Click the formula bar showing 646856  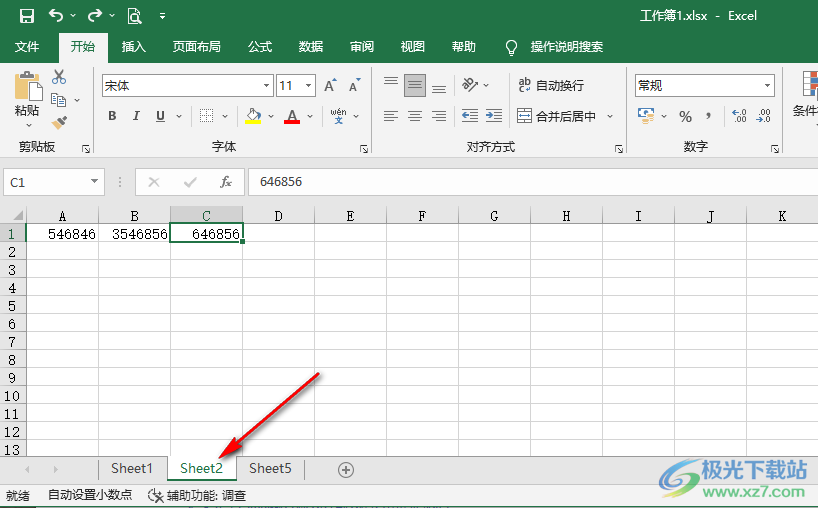(x=533, y=182)
